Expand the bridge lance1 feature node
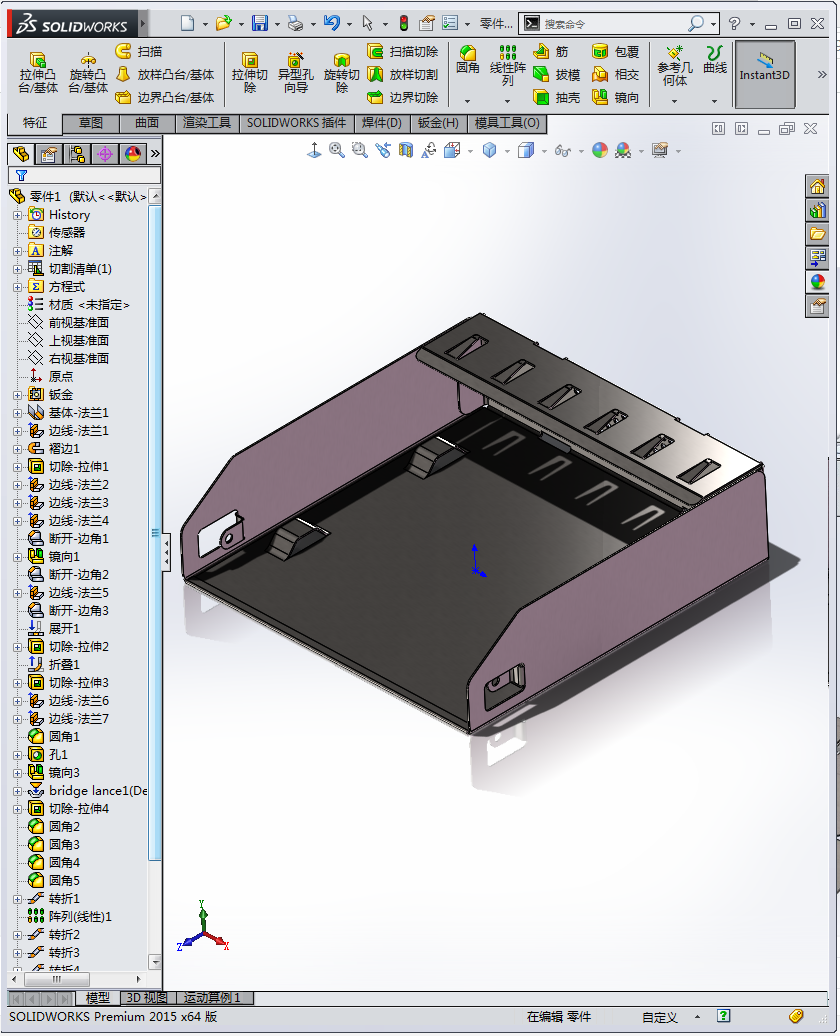The width and height of the screenshot is (840, 1036). 18,791
